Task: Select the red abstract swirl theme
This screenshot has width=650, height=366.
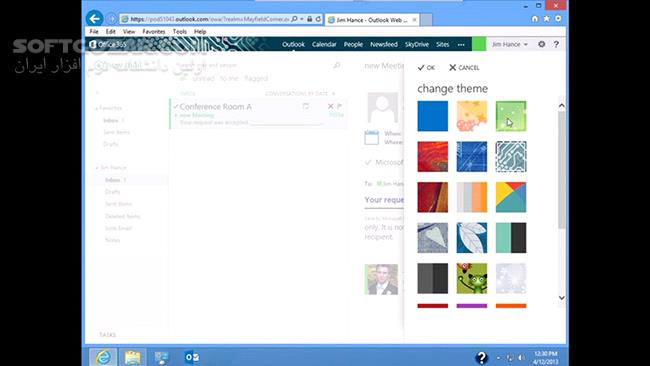Action: (x=432, y=157)
